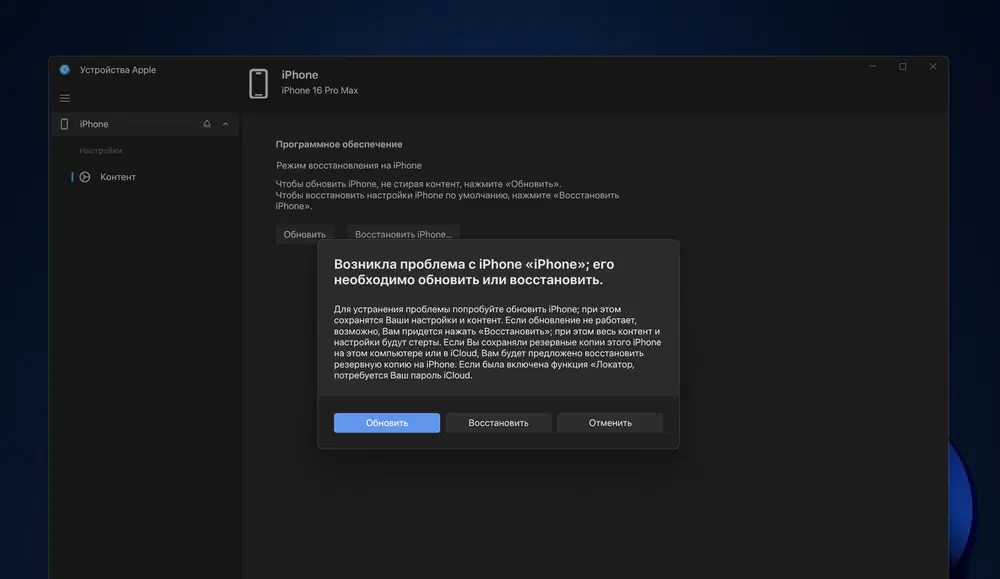1000x579 pixels.
Task: Eject the iPhone using the eject icon
Action: tap(207, 124)
